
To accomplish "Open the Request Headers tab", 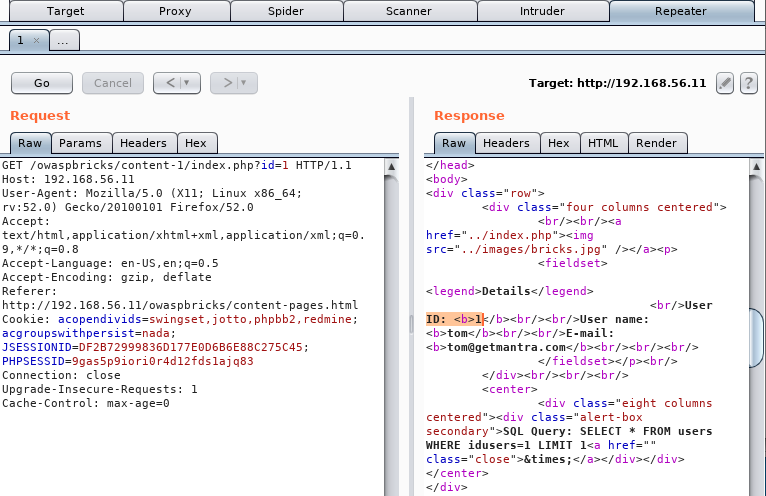I will click(x=144, y=143).
